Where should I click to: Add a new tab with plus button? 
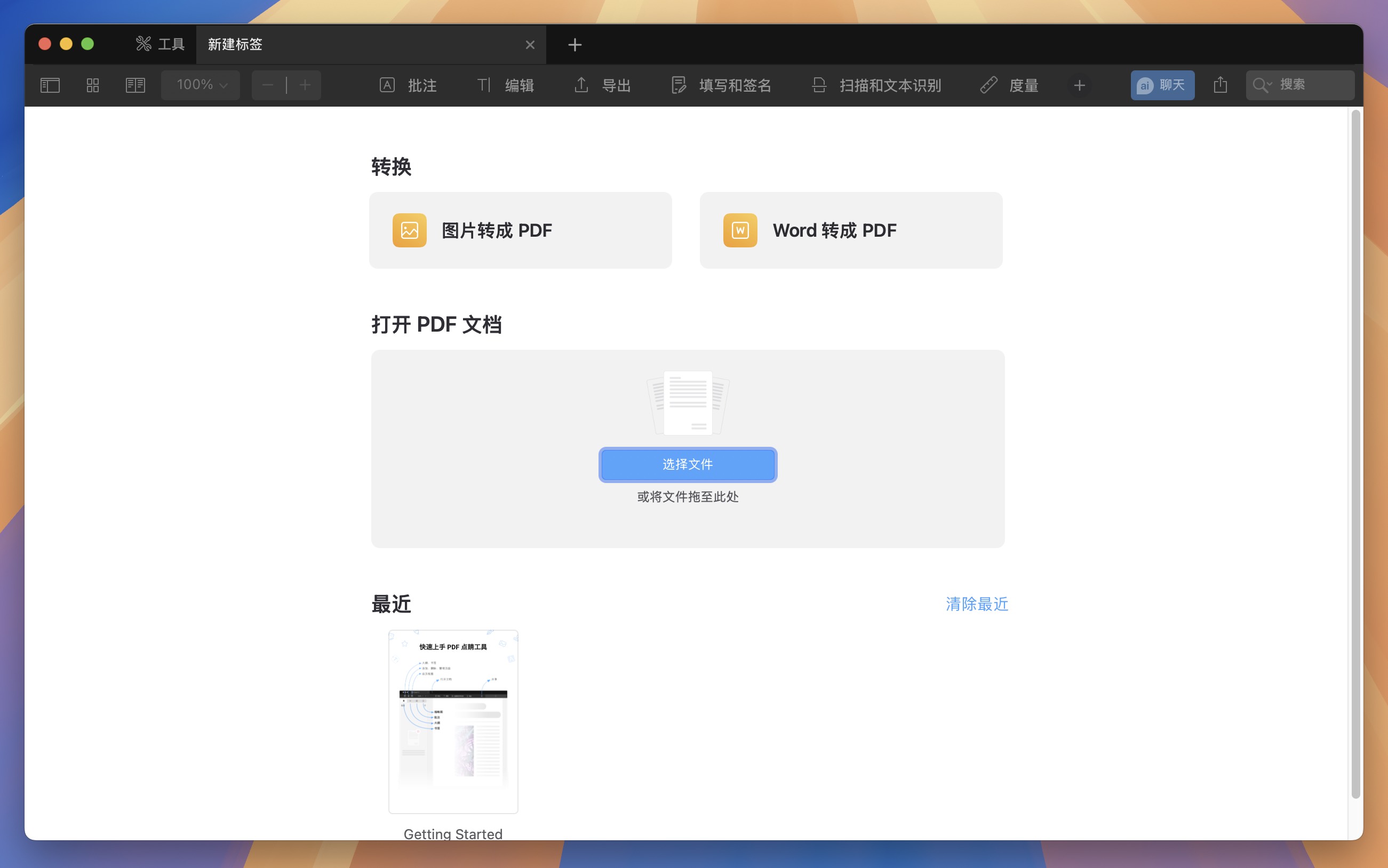click(575, 45)
